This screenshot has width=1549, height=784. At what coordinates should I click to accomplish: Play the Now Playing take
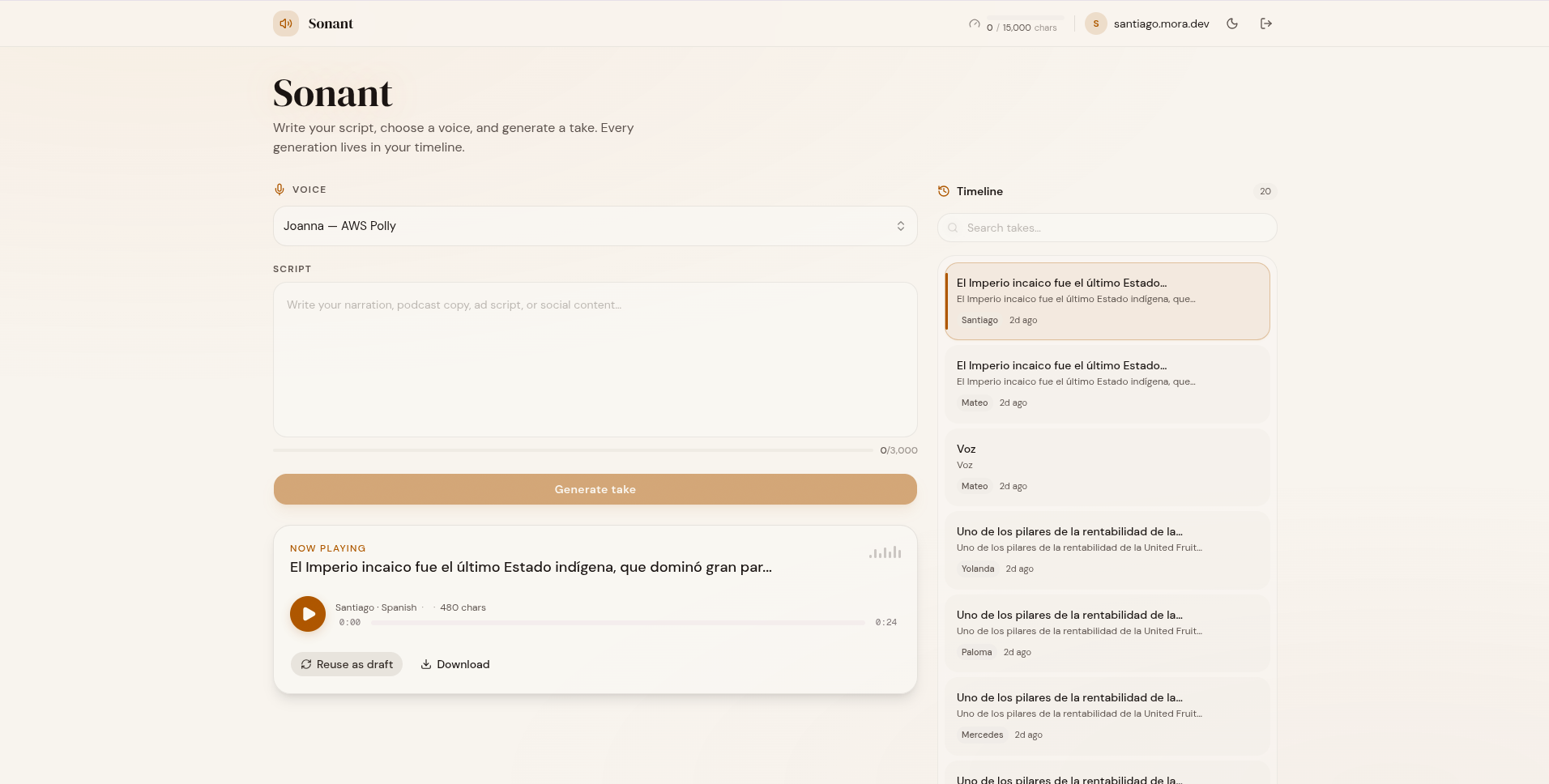click(308, 614)
